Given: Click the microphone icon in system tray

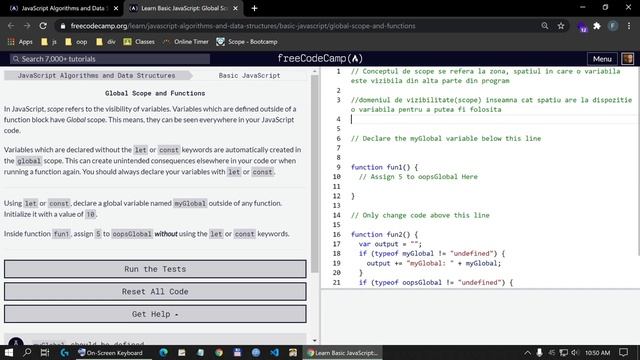Looking at the screenshot, I should 539,353.
